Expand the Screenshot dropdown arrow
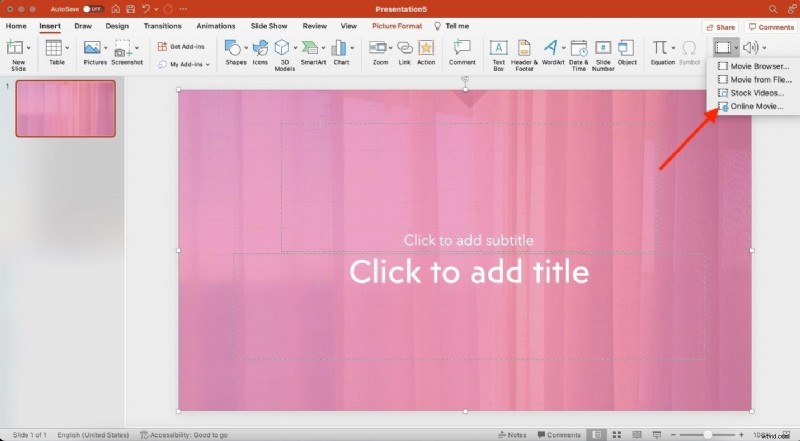800x441 pixels. click(137, 48)
